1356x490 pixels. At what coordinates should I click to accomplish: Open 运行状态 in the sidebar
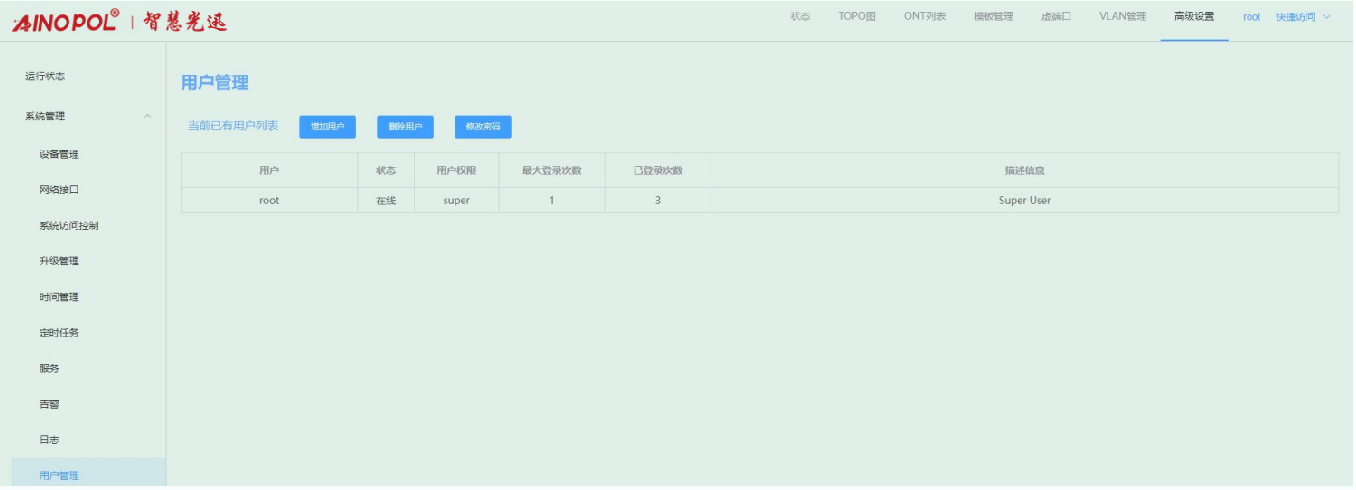[x=45, y=77]
